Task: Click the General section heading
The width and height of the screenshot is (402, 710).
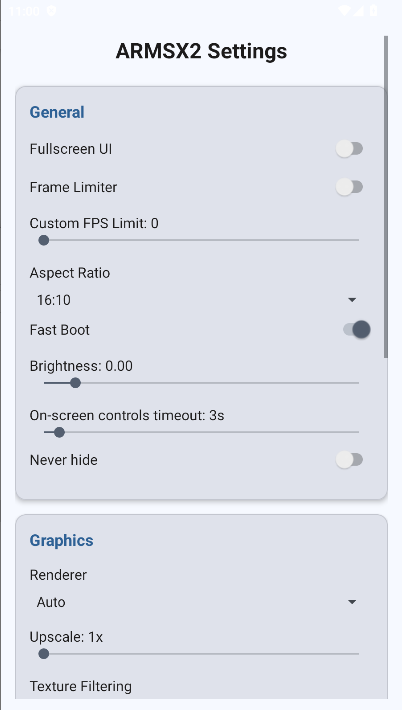Action: coord(57,112)
